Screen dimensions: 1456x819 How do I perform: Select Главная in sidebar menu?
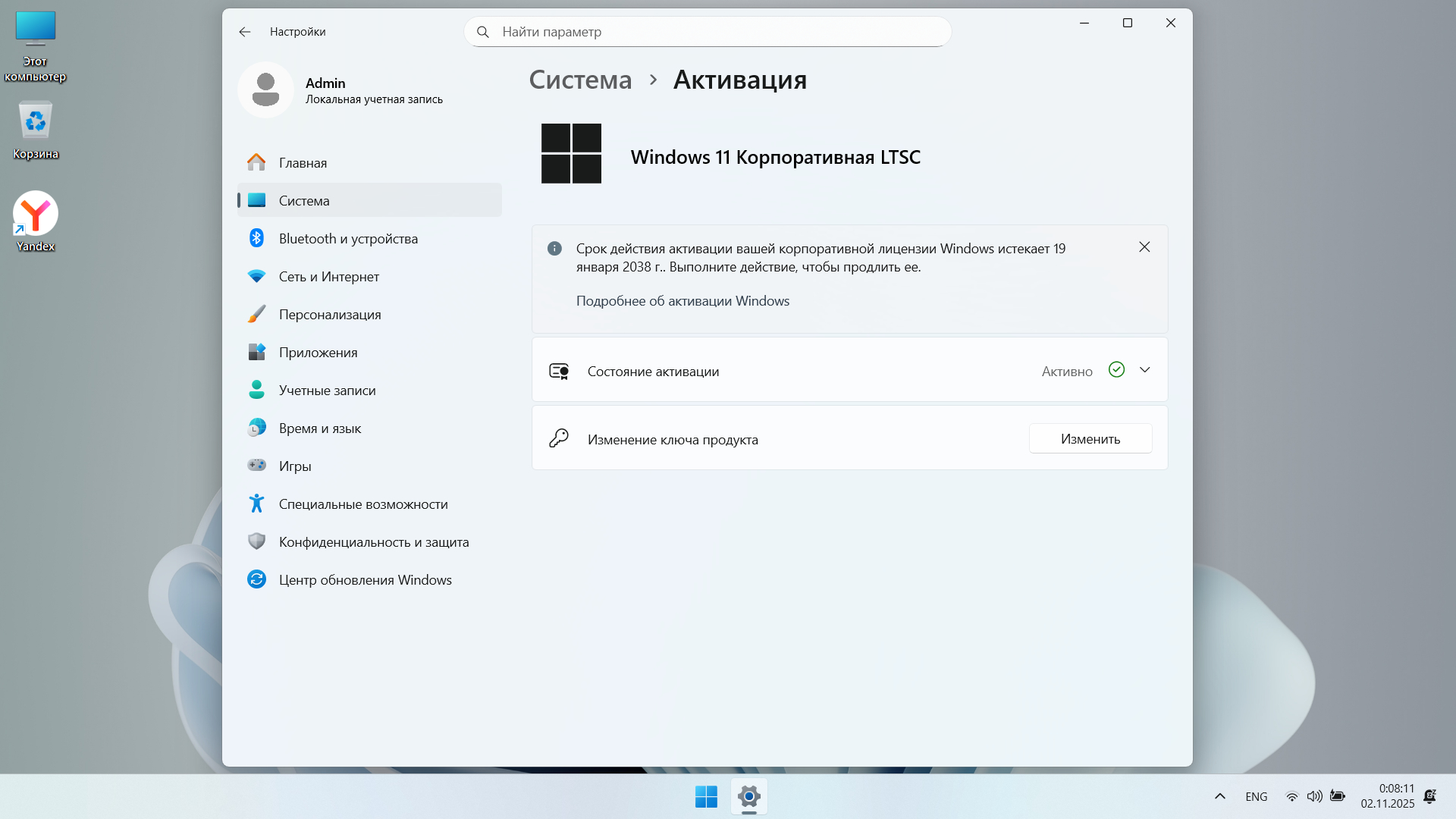pos(303,163)
